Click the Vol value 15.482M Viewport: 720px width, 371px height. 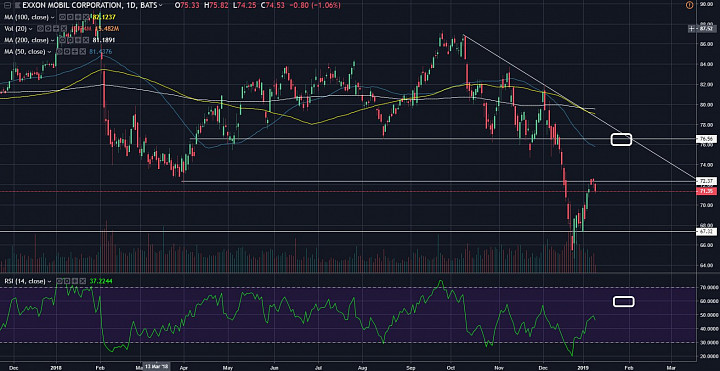coord(107,28)
